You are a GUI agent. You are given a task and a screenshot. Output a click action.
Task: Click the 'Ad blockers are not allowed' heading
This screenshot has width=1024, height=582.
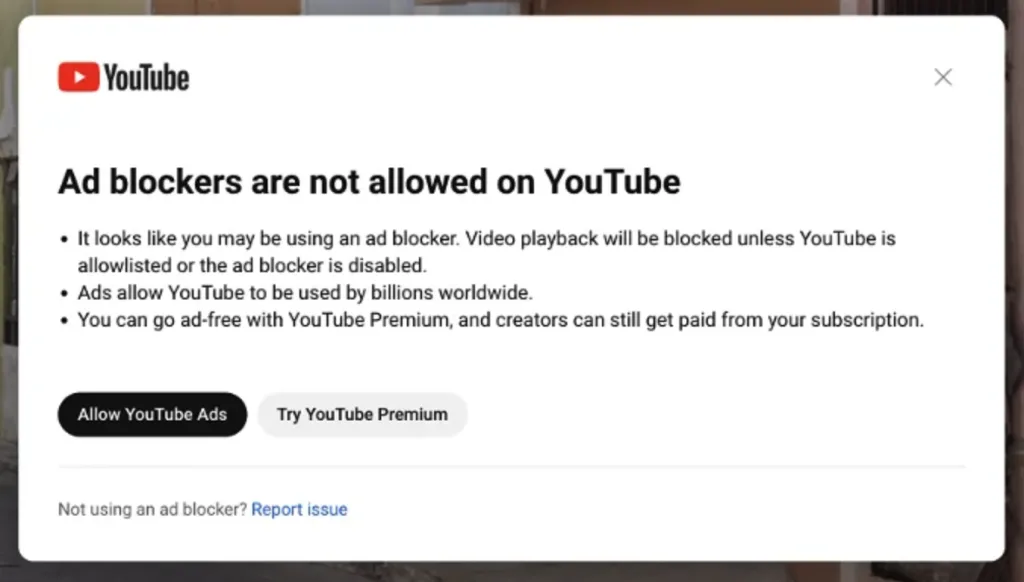pos(369,182)
